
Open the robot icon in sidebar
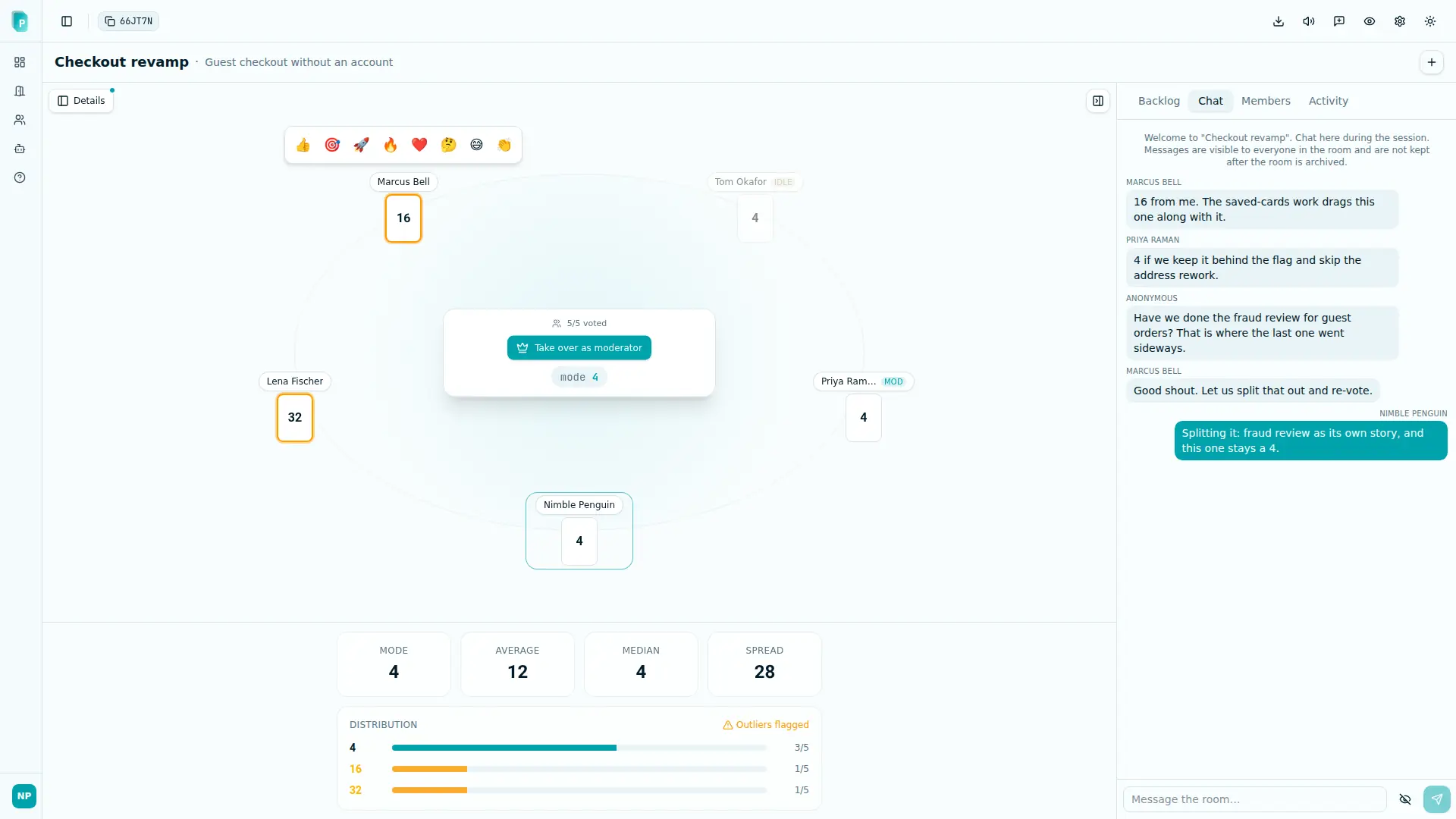tap(20, 149)
